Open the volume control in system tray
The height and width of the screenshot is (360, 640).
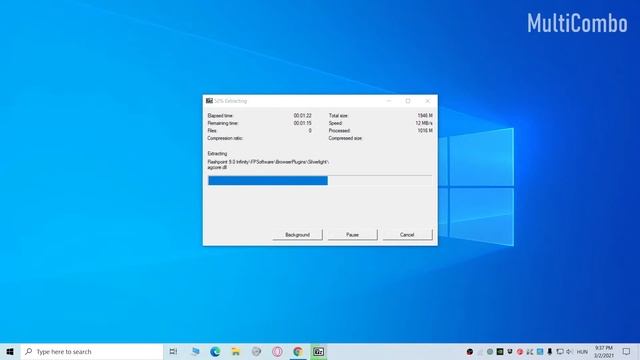tap(569, 351)
